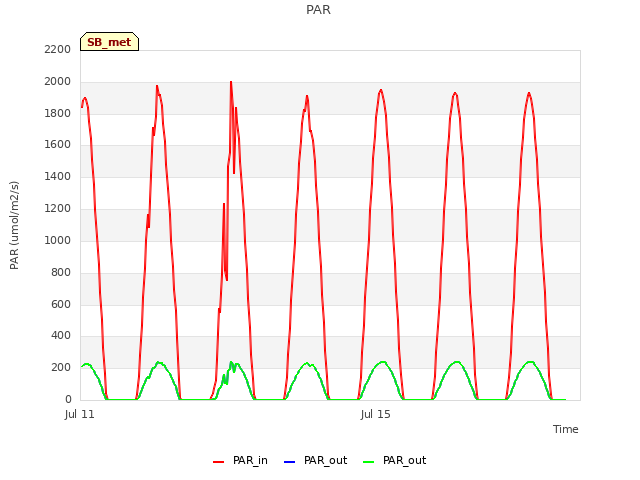Click the 400 y-axis tick label
Viewport: 640px width, 480px height.
[61, 336]
